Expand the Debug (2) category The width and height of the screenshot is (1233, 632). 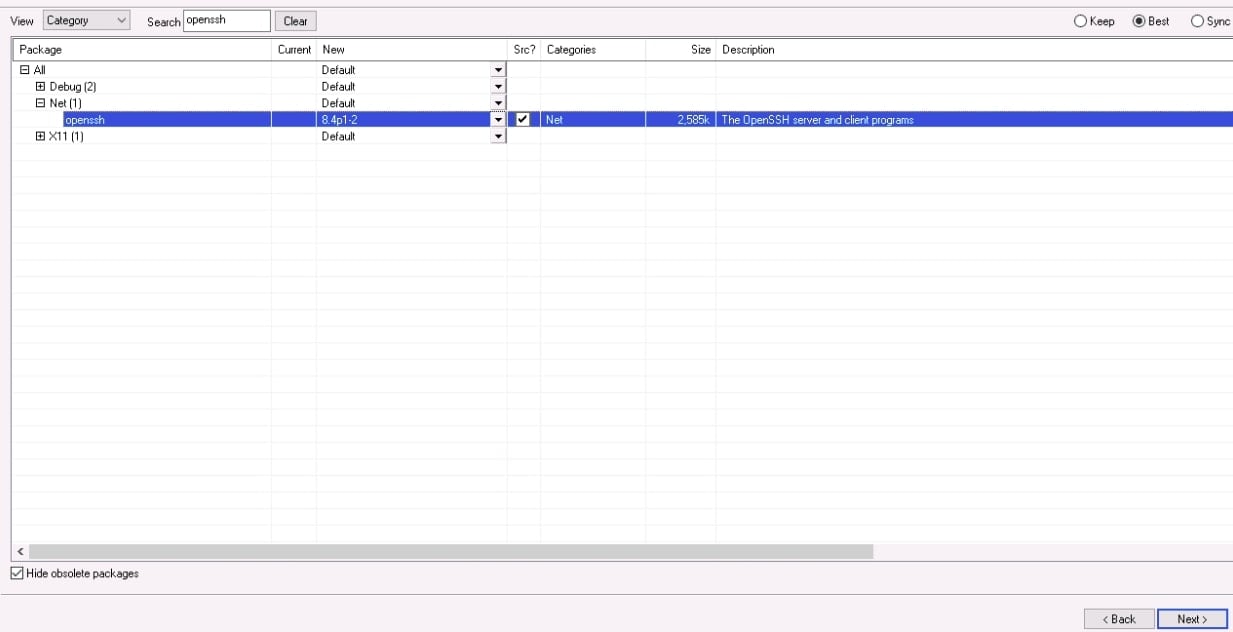pyautogui.click(x=41, y=86)
